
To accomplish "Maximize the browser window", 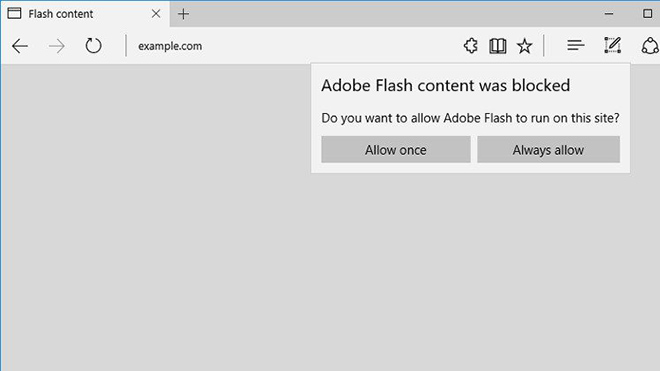I will pos(647,14).
